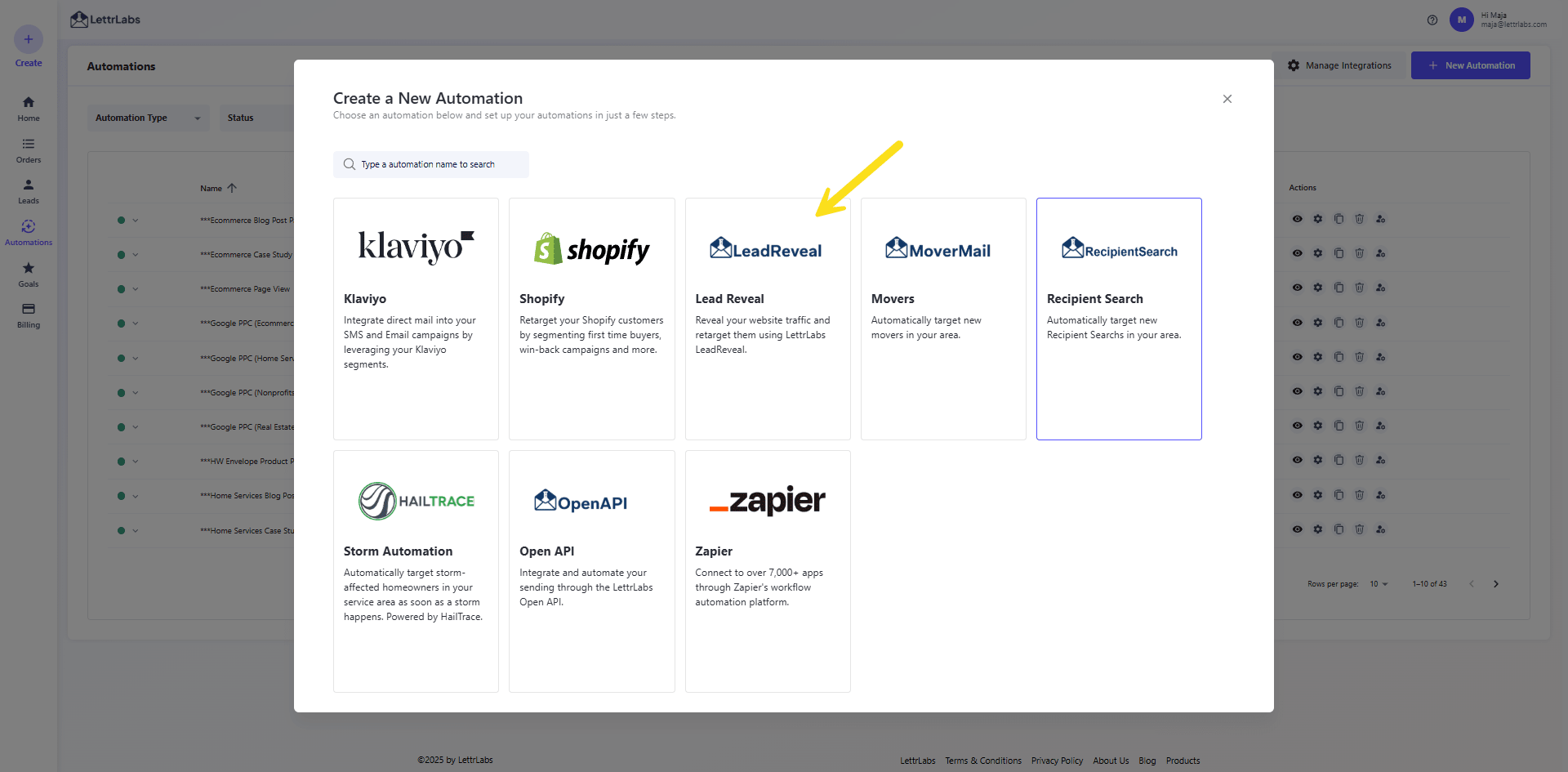Toggle eye icon for Google PPC (Ecommerce row
The width and height of the screenshot is (1568, 772).
1297,323
